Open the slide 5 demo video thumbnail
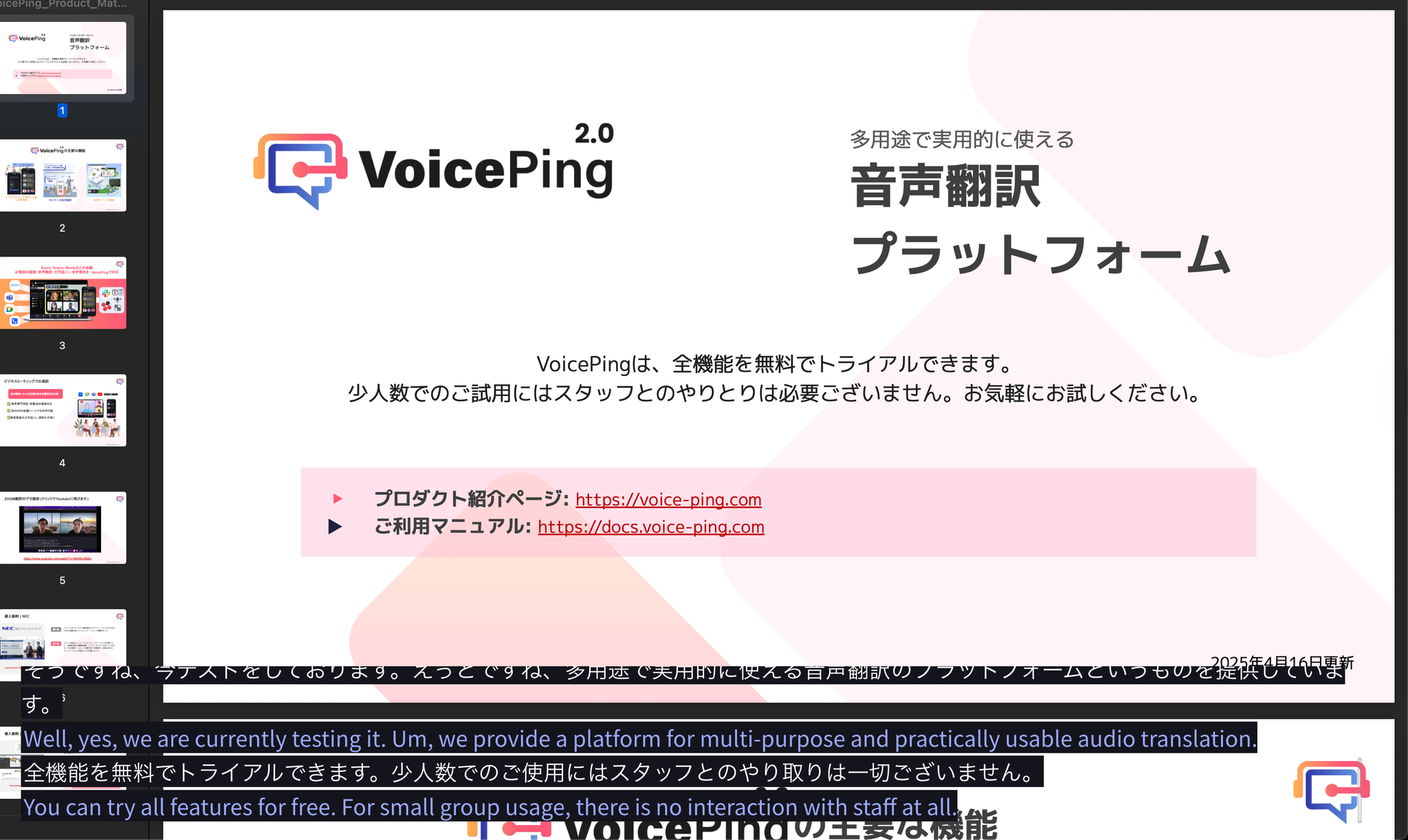This screenshot has height=840, width=1408. coord(64,528)
